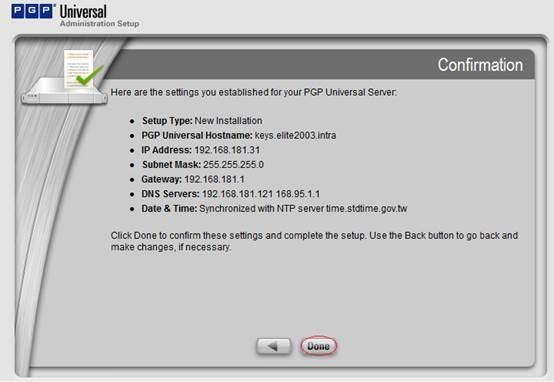The height and width of the screenshot is (382, 554).
Task: Click the server checklist confirmation icon
Action: [64, 77]
